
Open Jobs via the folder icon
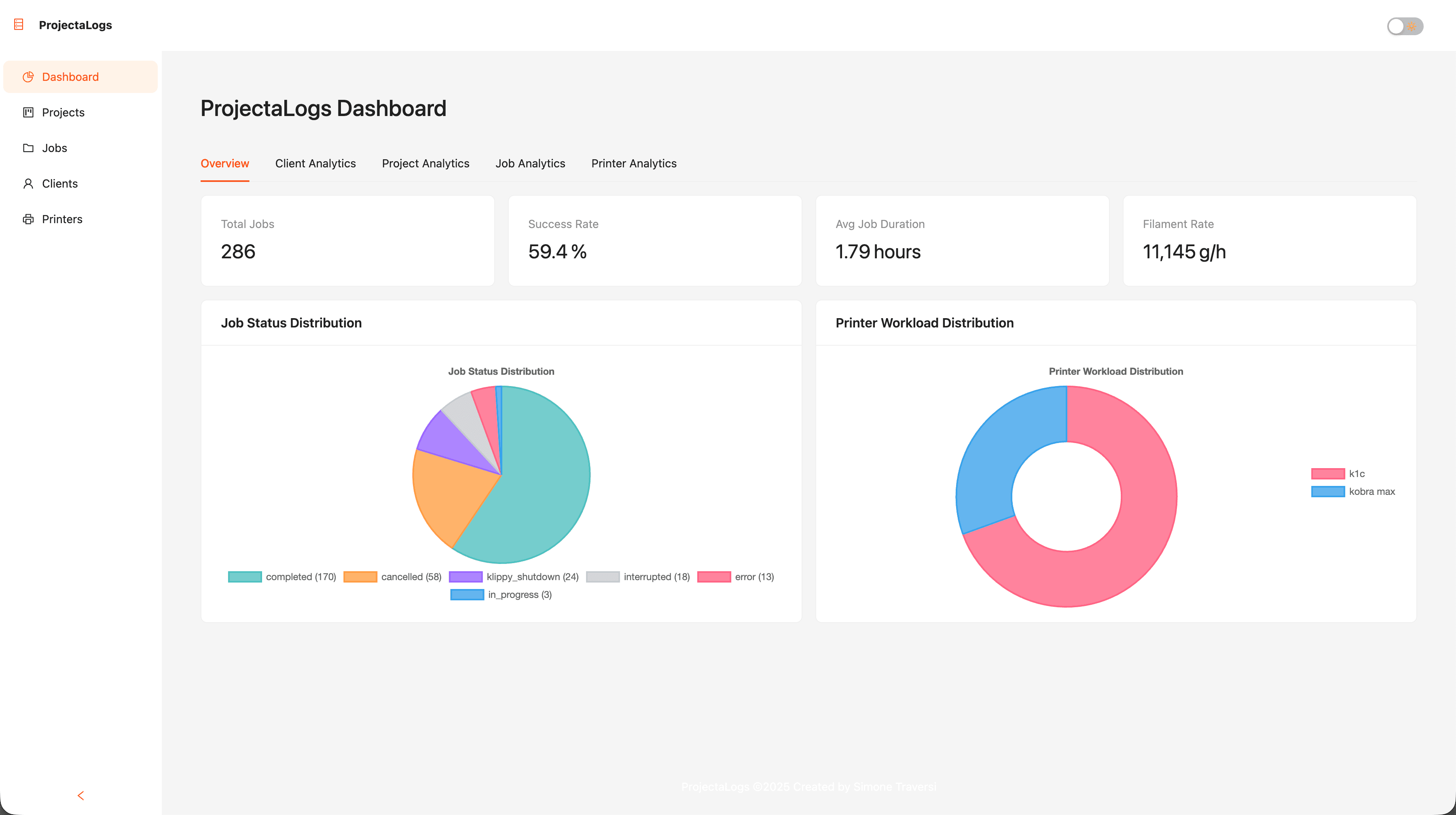coord(28,148)
